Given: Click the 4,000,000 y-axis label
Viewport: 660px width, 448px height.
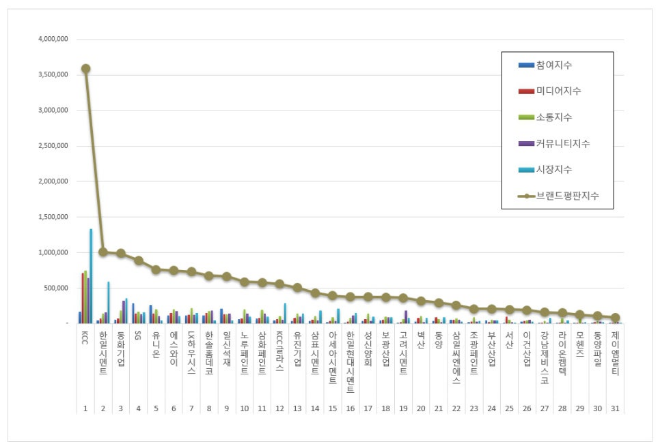Looking at the screenshot, I should (51, 39).
